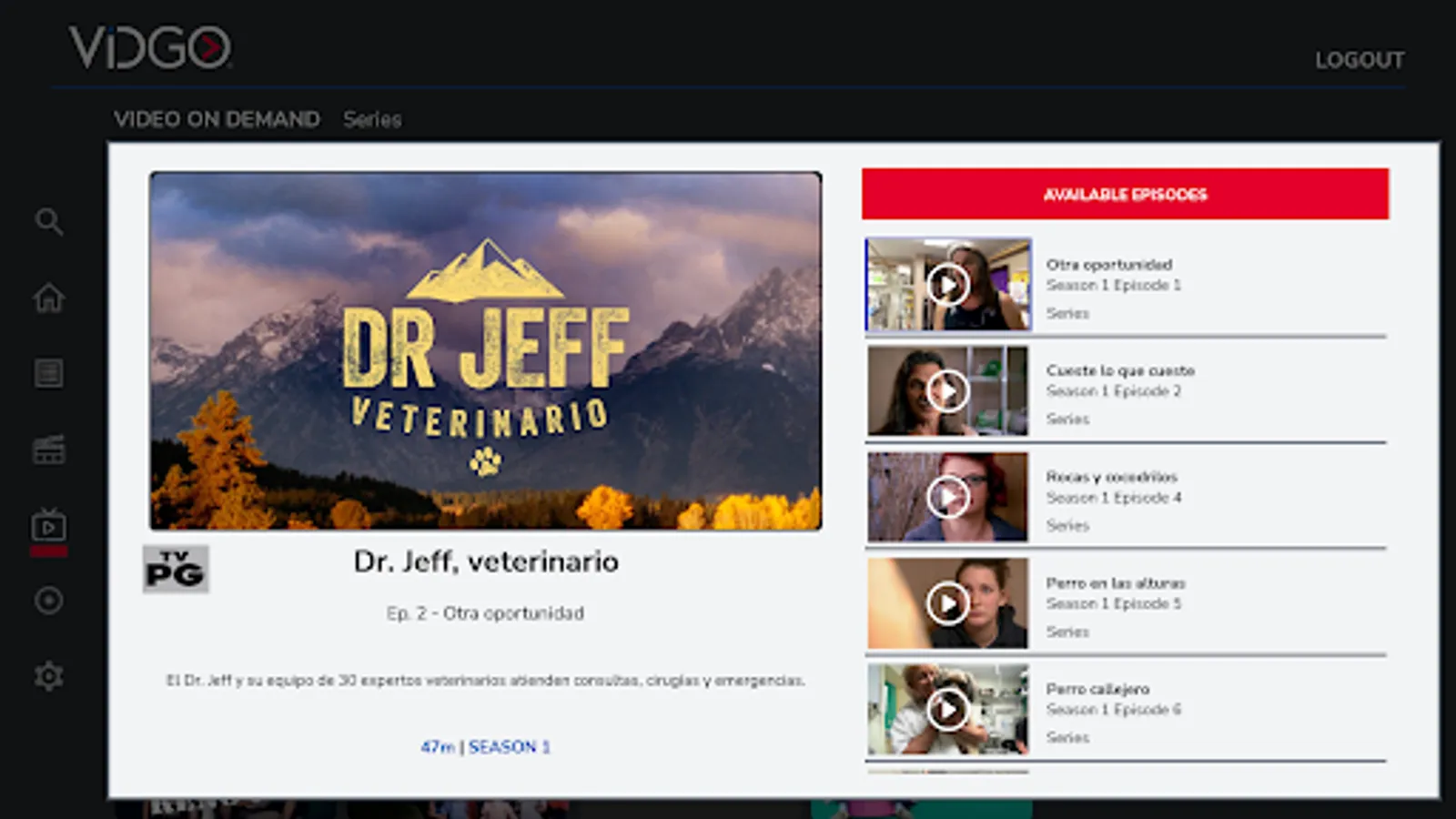Open the guide list icon in sidebar

pyautogui.click(x=49, y=373)
